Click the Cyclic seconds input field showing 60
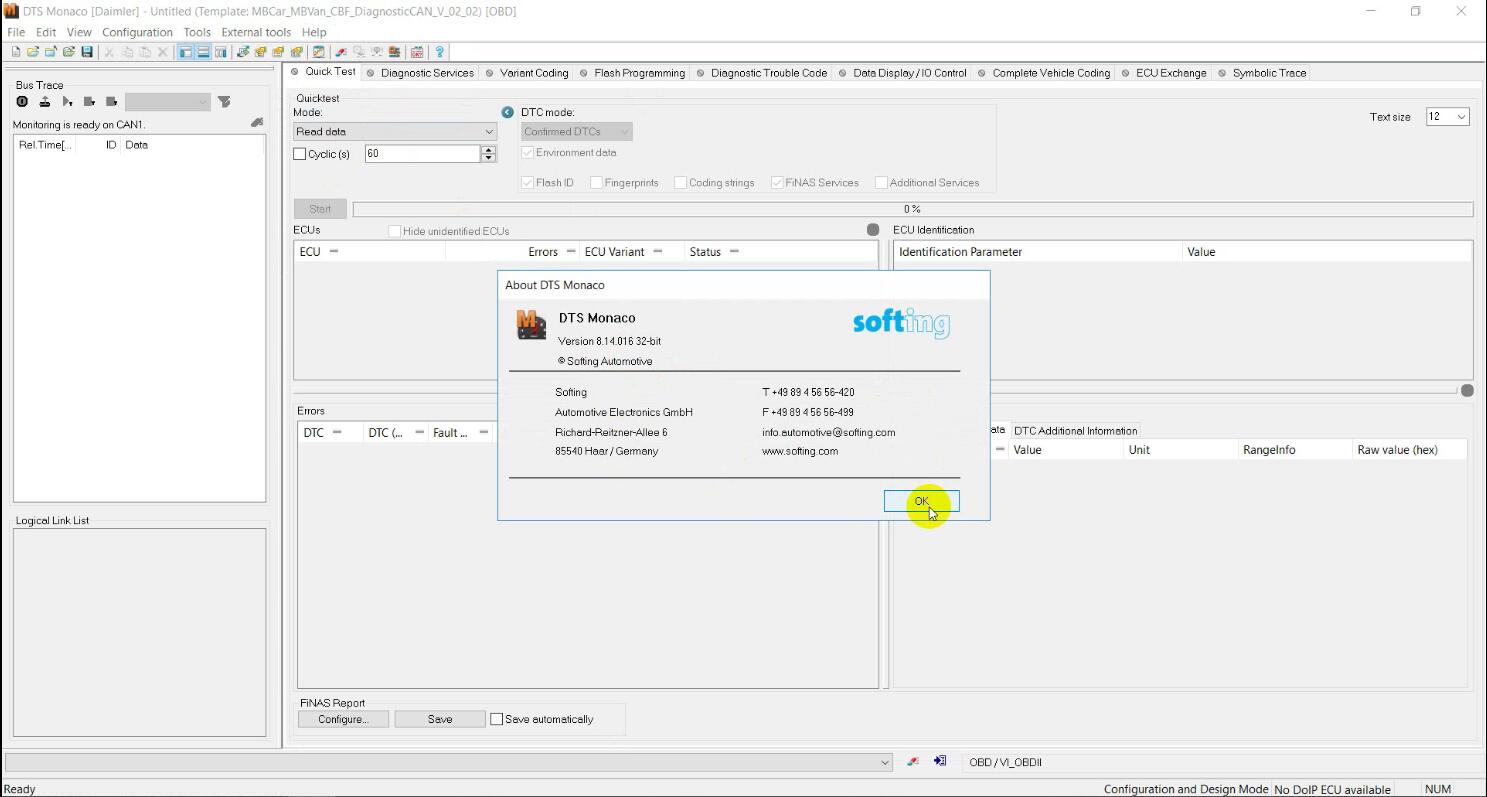1487x797 pixels. [x=422, y=154]
